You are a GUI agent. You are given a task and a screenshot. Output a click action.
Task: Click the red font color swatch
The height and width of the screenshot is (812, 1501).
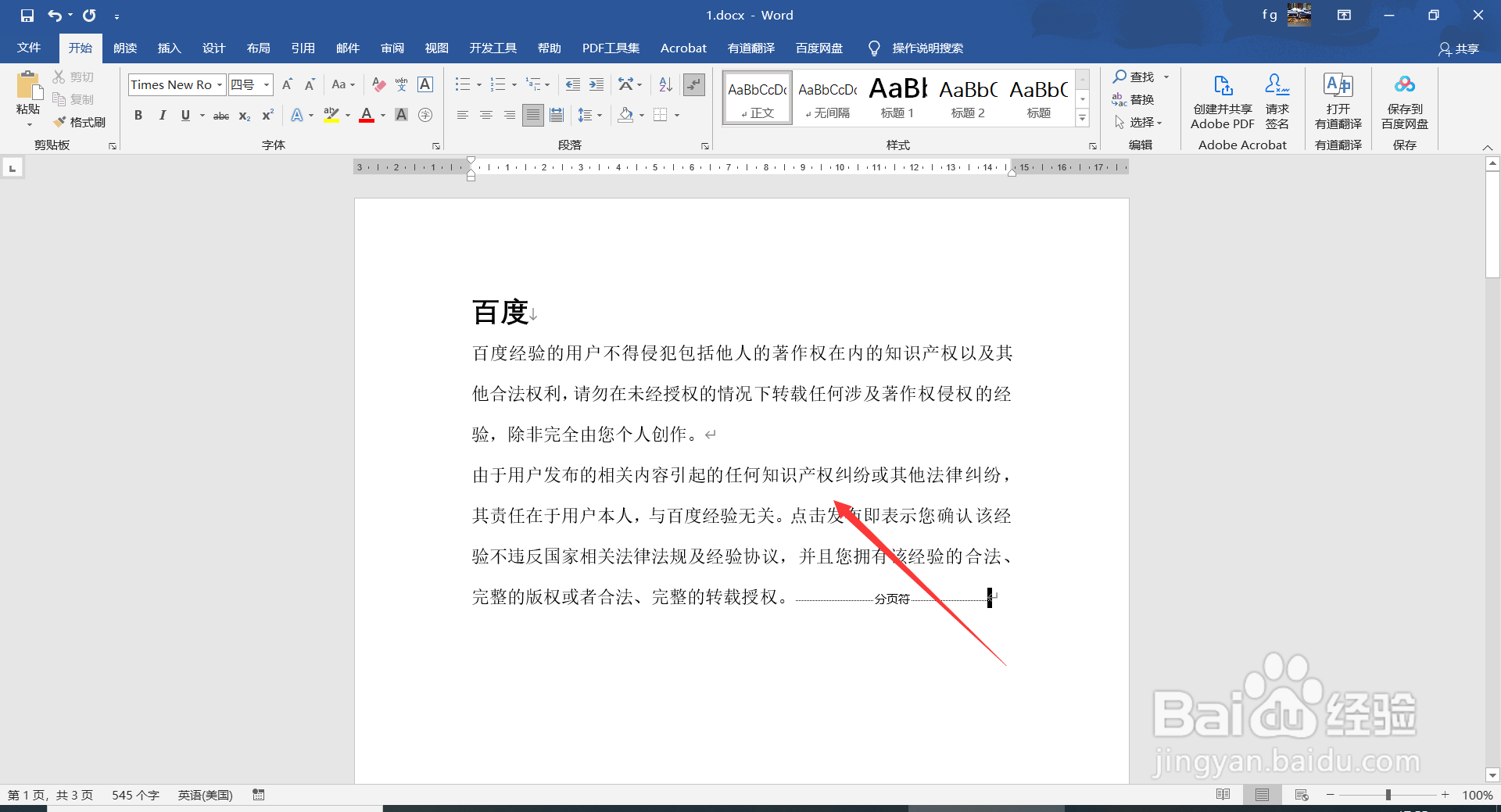click(367, 116)
